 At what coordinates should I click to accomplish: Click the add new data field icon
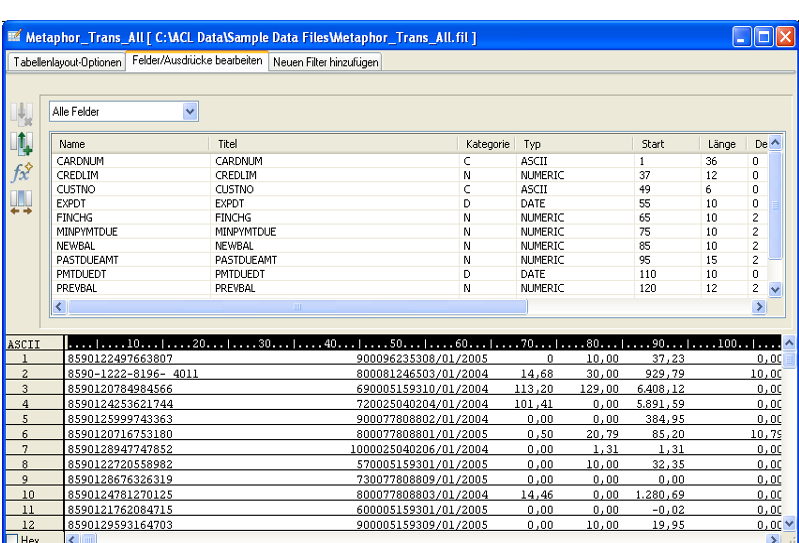22,143
